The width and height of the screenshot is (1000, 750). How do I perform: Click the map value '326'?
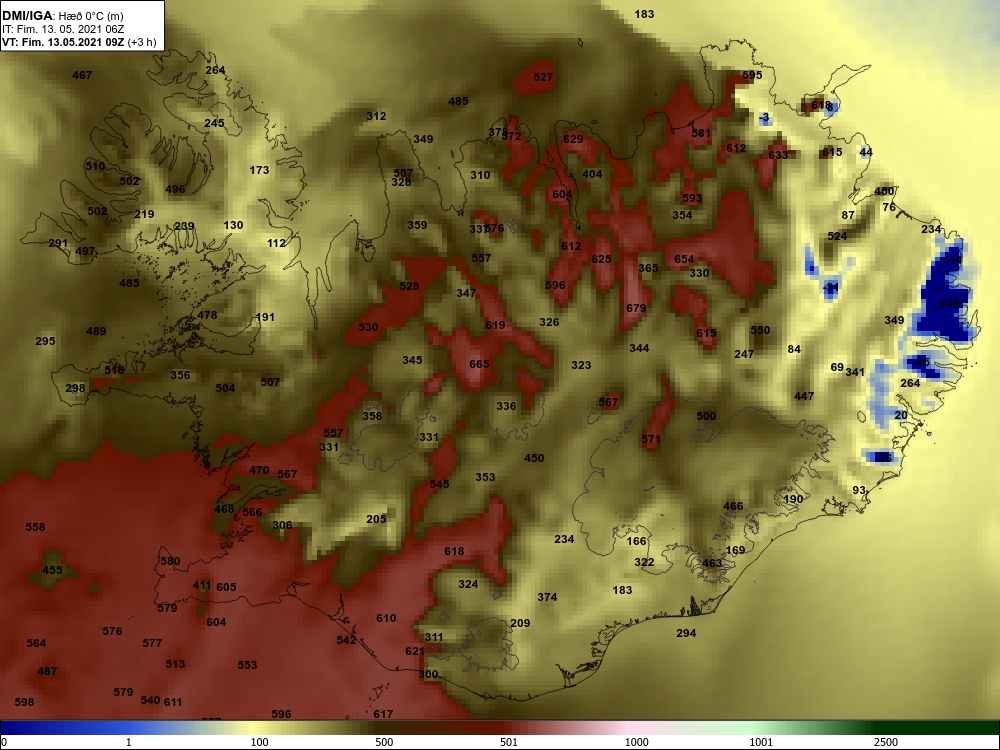pos(549,322)
